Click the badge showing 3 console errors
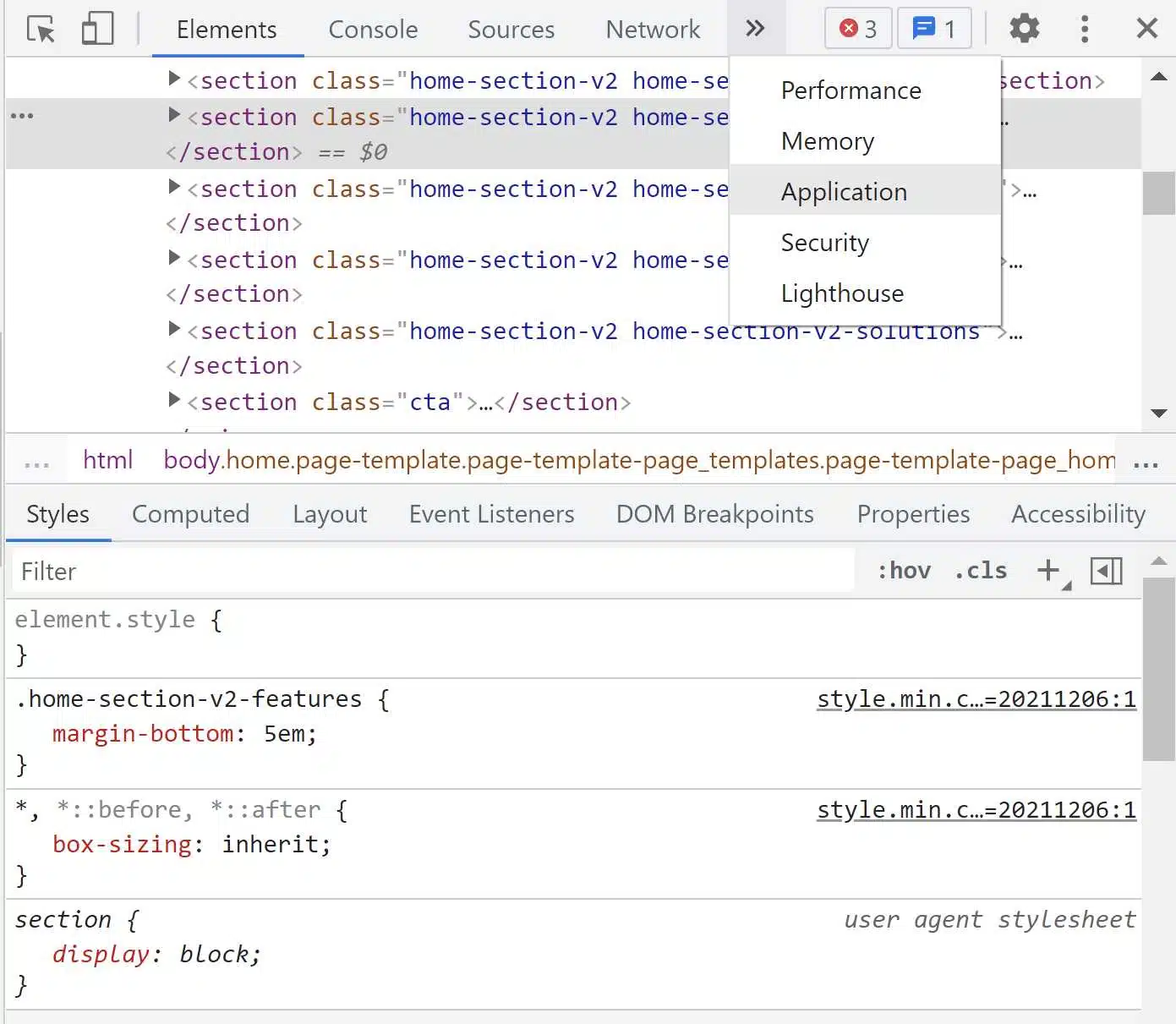The height and width of the screenshot is (1024, 1176). point(857,28)
